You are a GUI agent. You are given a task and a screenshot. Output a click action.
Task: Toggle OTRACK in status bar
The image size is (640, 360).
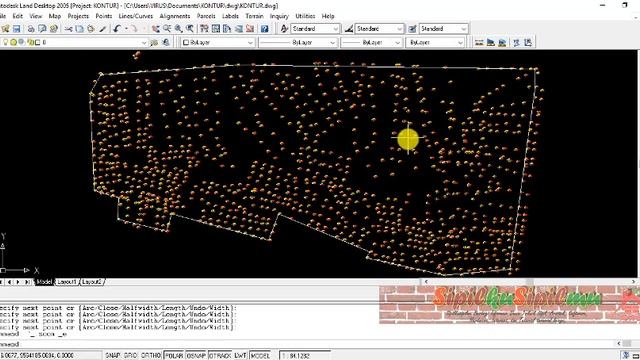click(220, 356)
